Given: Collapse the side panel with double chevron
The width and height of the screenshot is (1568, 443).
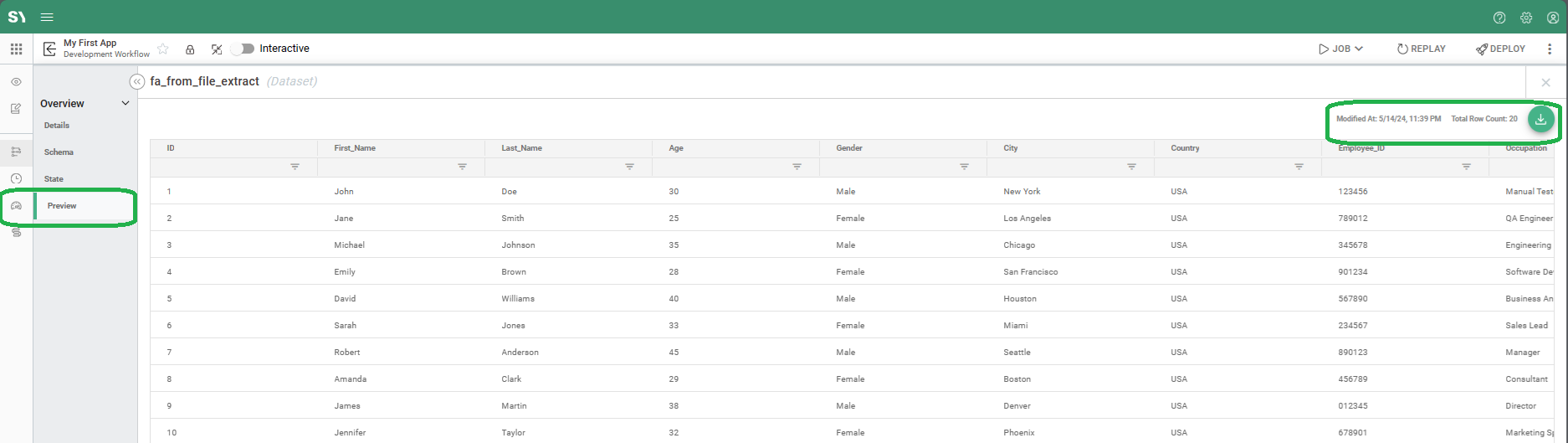Looking at the screenshot, I should [137, 81].
